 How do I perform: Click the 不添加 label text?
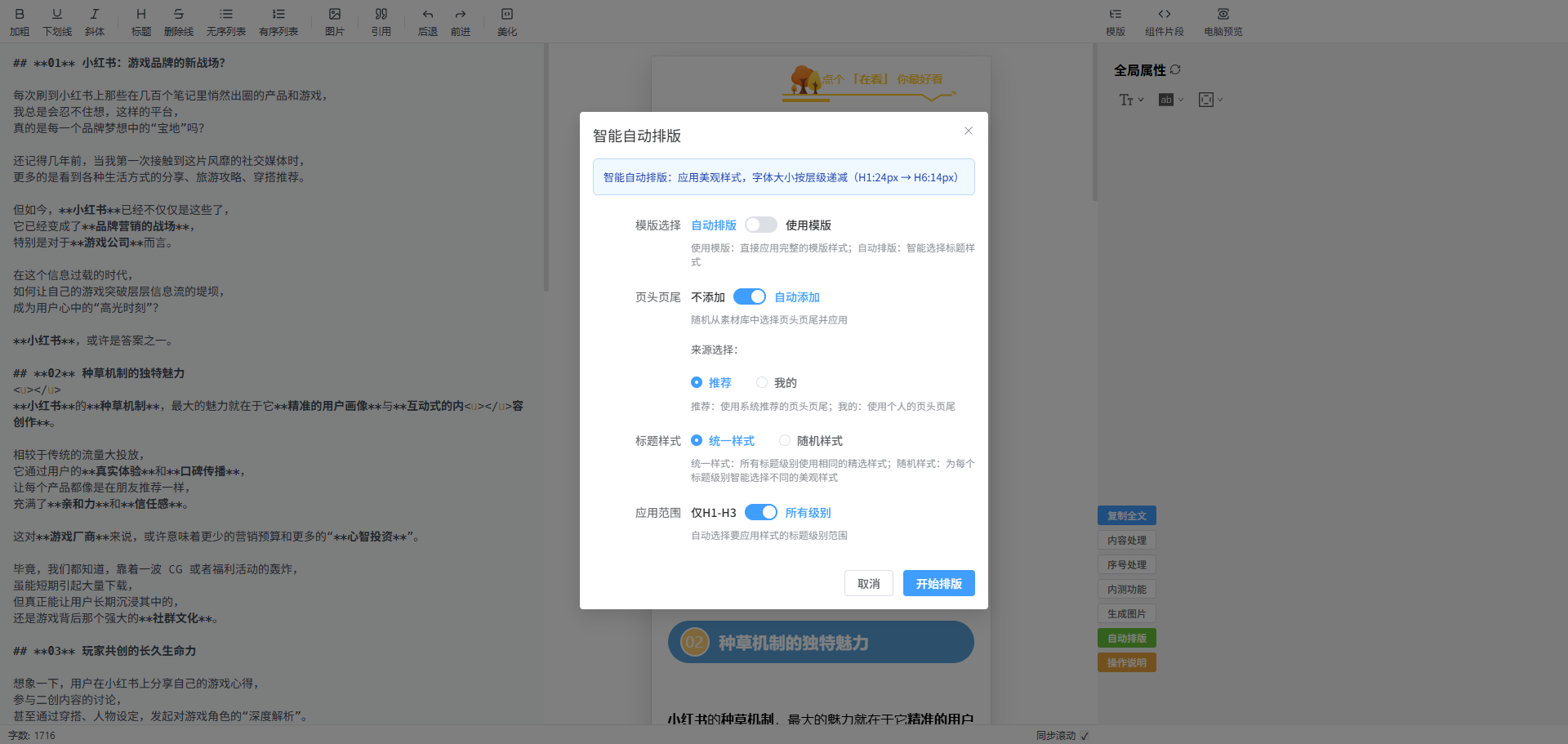point(708,297)
